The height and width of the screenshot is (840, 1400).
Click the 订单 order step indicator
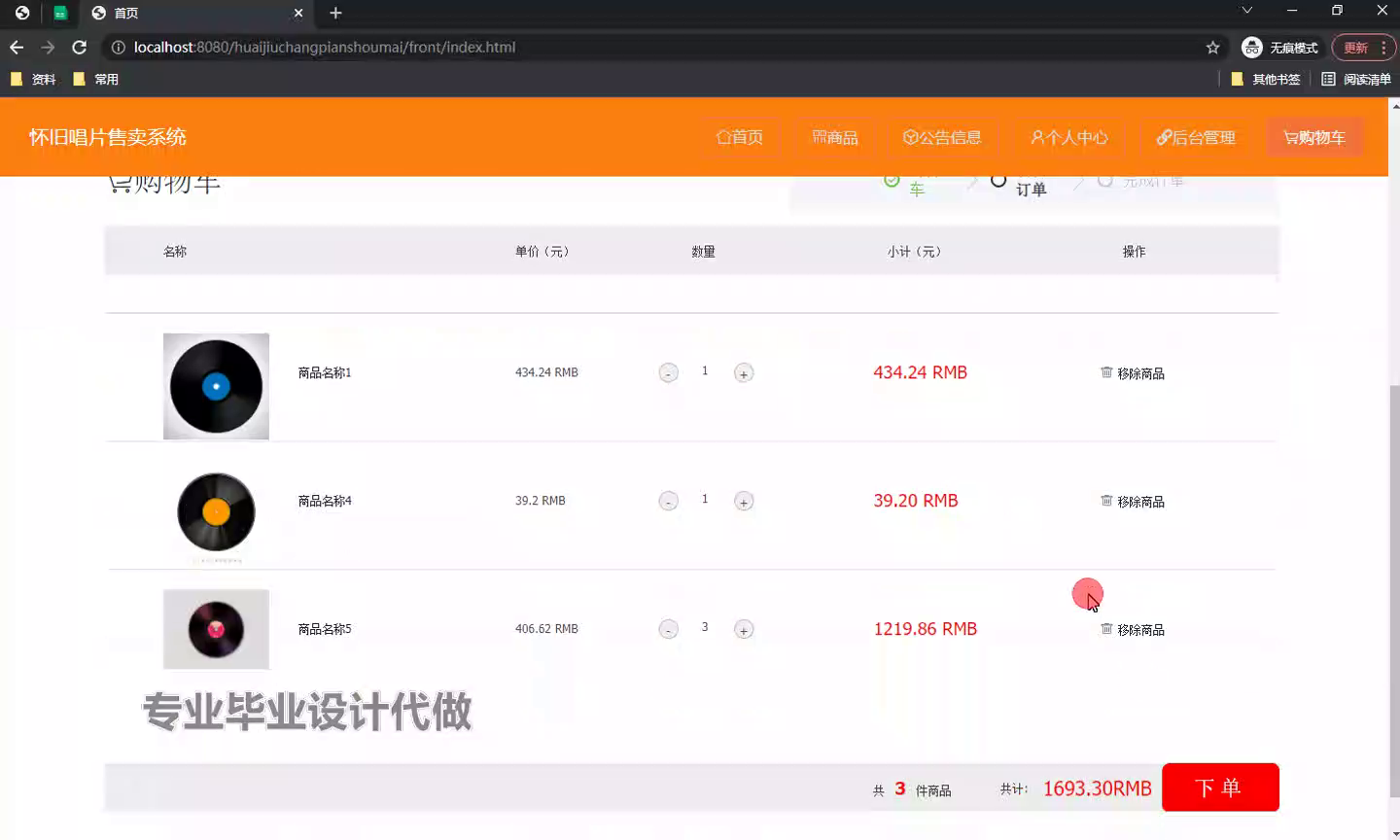pyautogui.click(x=1031, y=190)
